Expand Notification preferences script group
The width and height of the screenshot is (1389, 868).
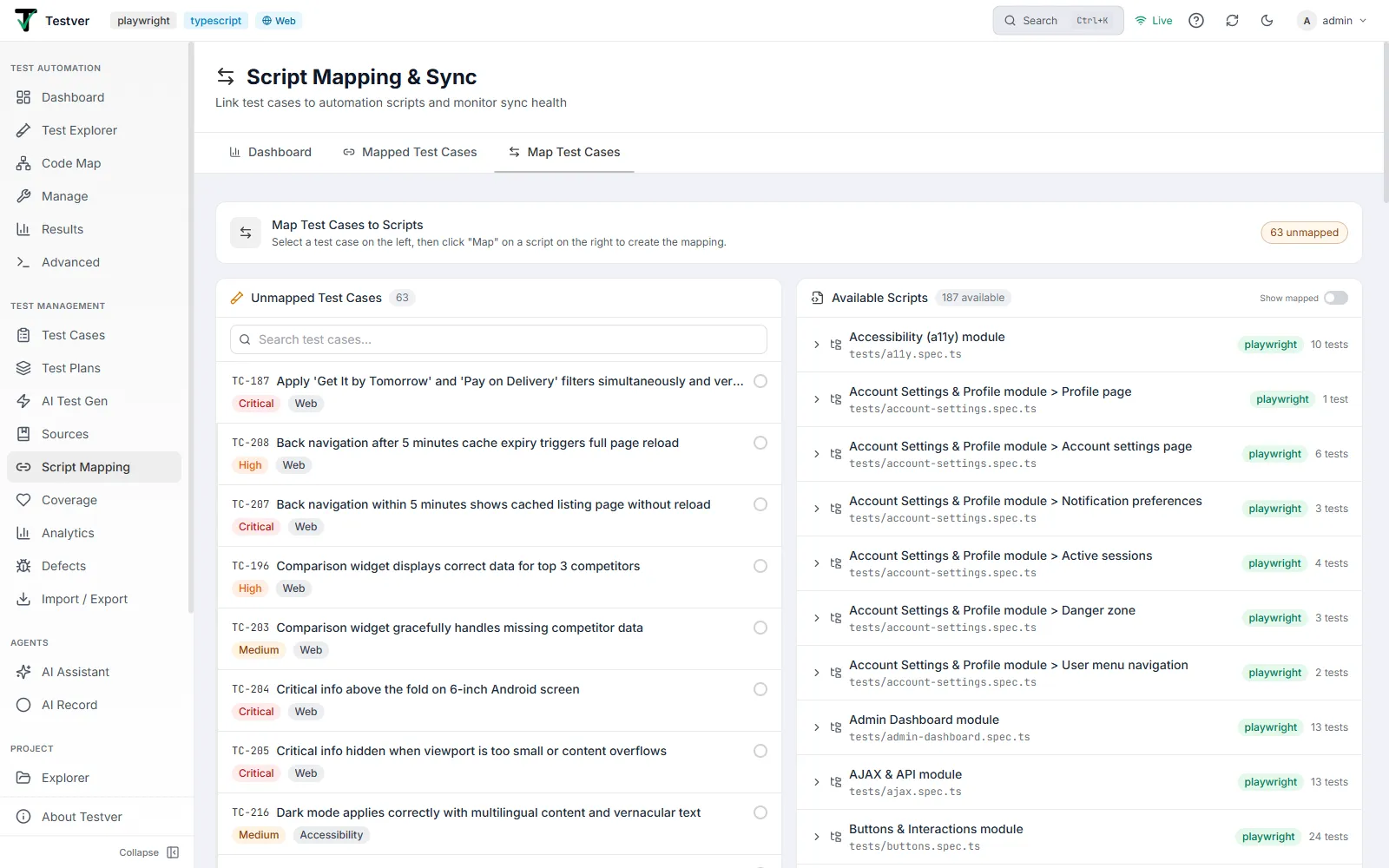pyautogui.click(x=817, y=509)
